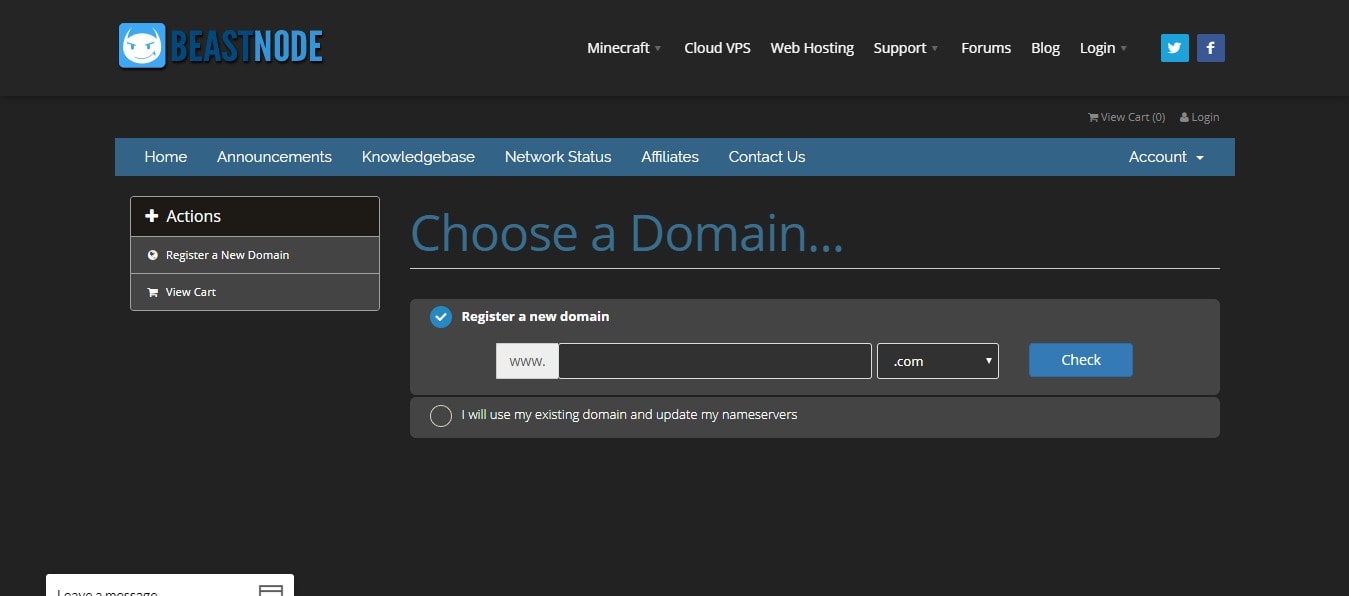This screenshot has width=1349, height=596.
Task: Open the Web Hosting page
Action: pos(812,48)
